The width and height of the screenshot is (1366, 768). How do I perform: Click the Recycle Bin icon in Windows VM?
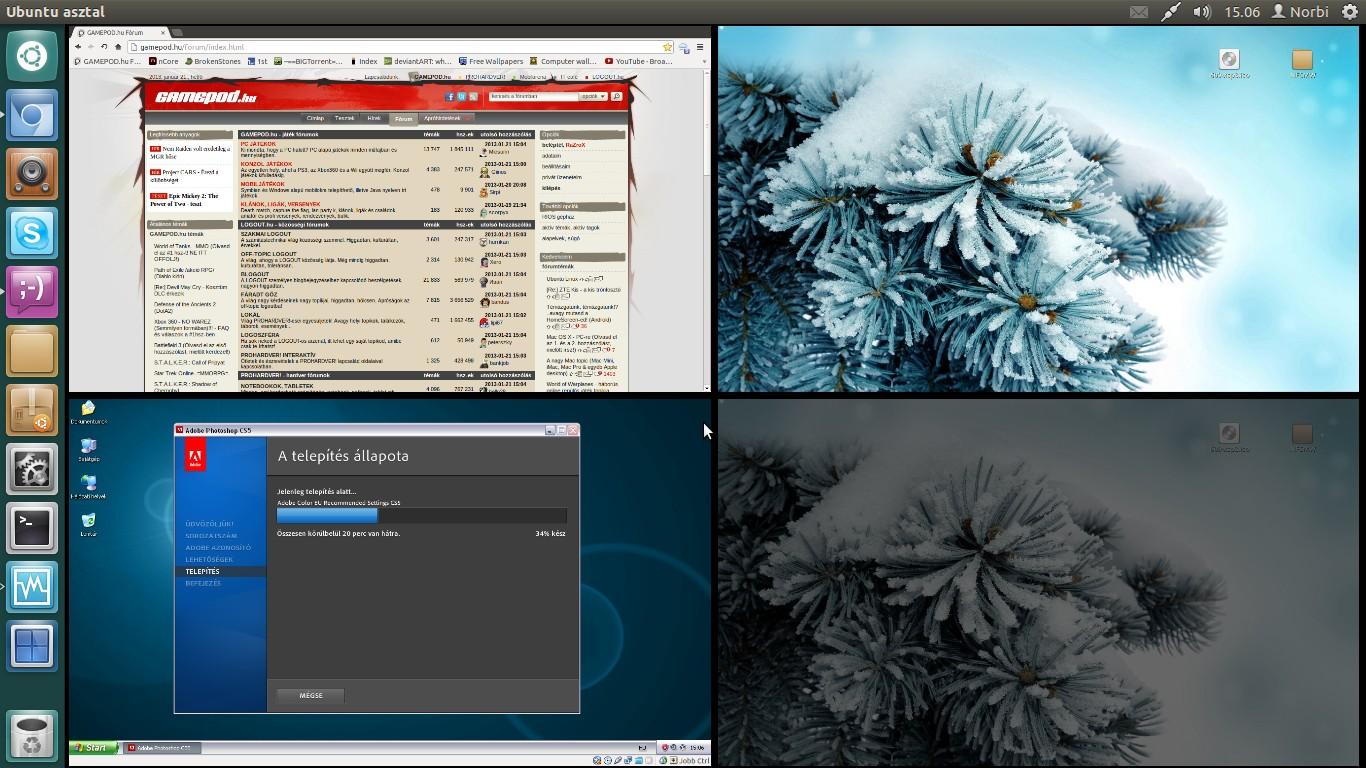pos(89,524)
